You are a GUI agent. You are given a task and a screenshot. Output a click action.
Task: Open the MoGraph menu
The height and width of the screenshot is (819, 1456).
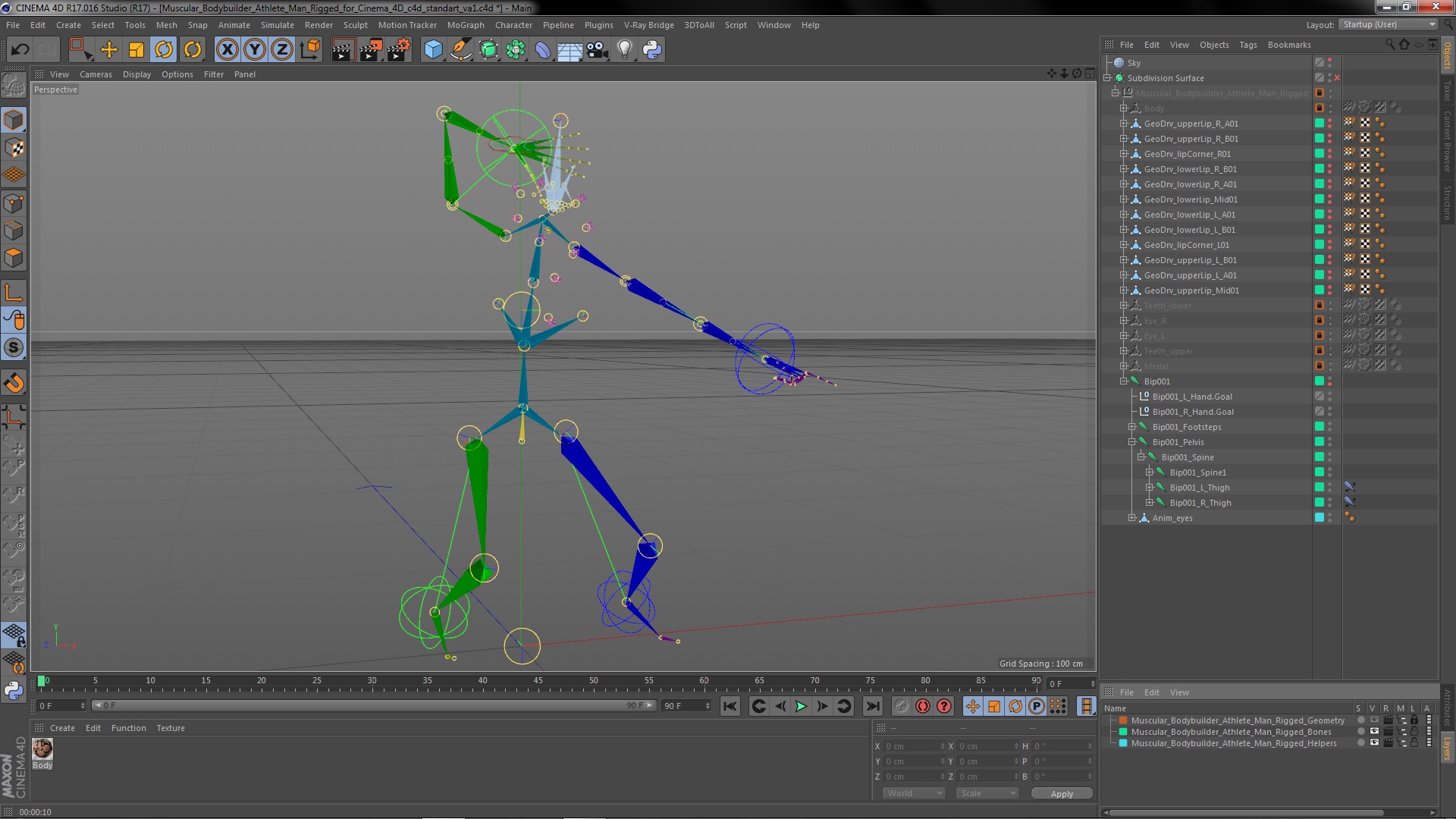point(465,25)
